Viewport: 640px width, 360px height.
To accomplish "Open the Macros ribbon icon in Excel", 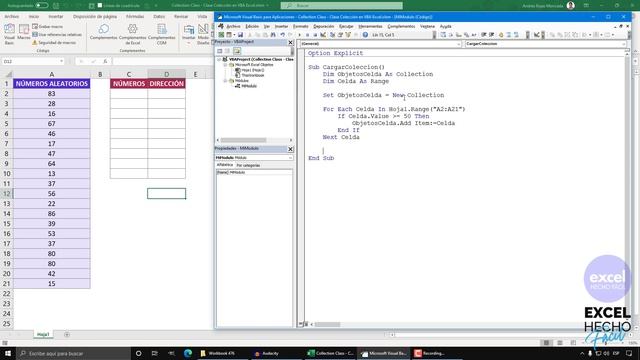I will (x=24, y=32).
